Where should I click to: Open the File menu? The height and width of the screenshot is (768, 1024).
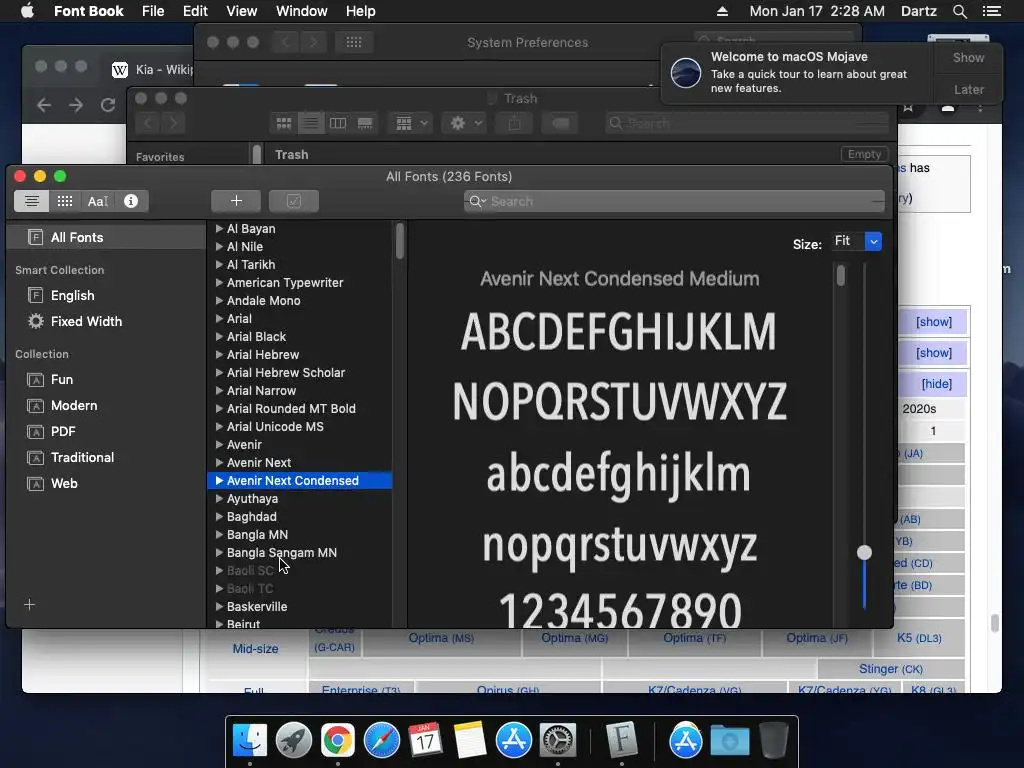tap(153, 11)
